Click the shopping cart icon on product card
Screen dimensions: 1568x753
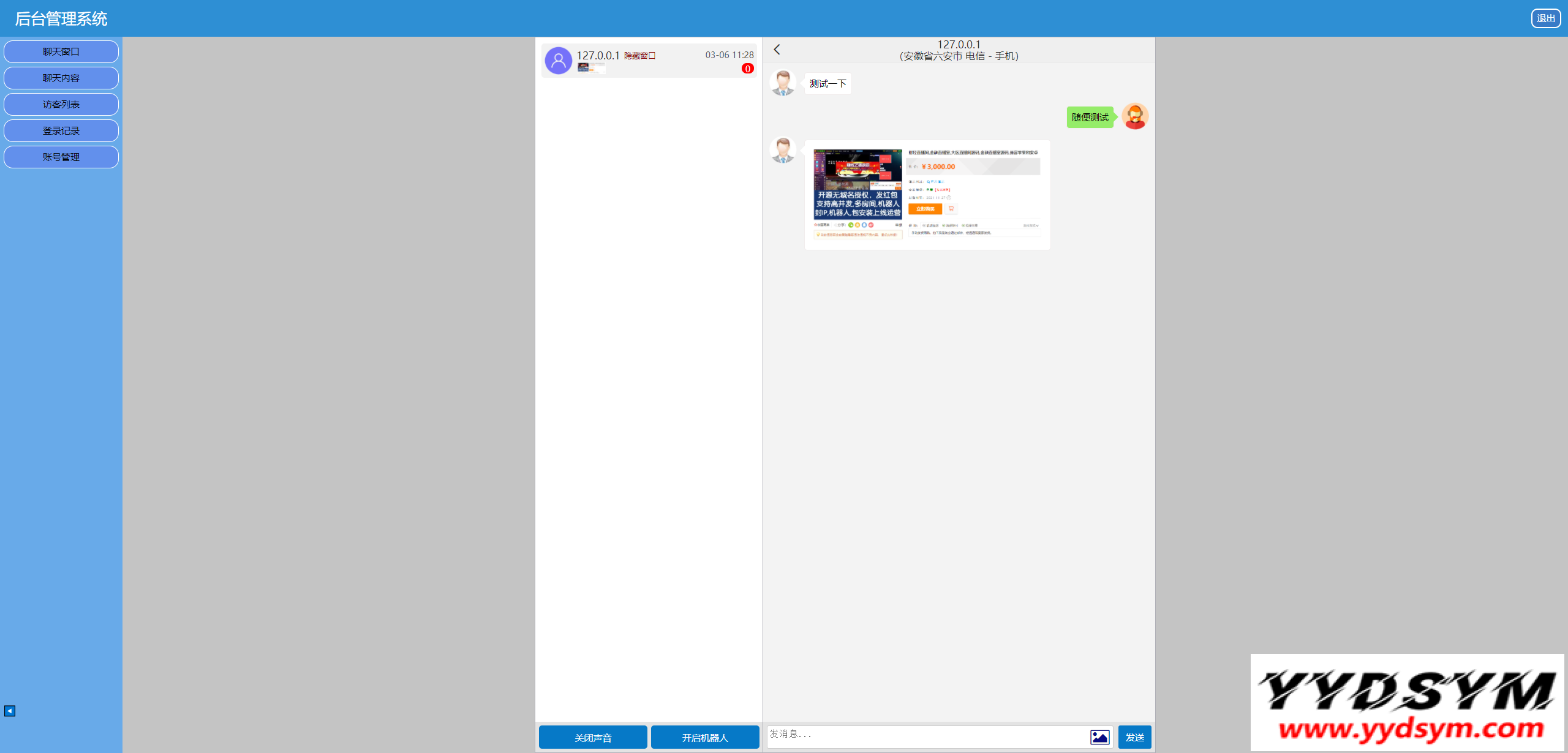(952, 208)
